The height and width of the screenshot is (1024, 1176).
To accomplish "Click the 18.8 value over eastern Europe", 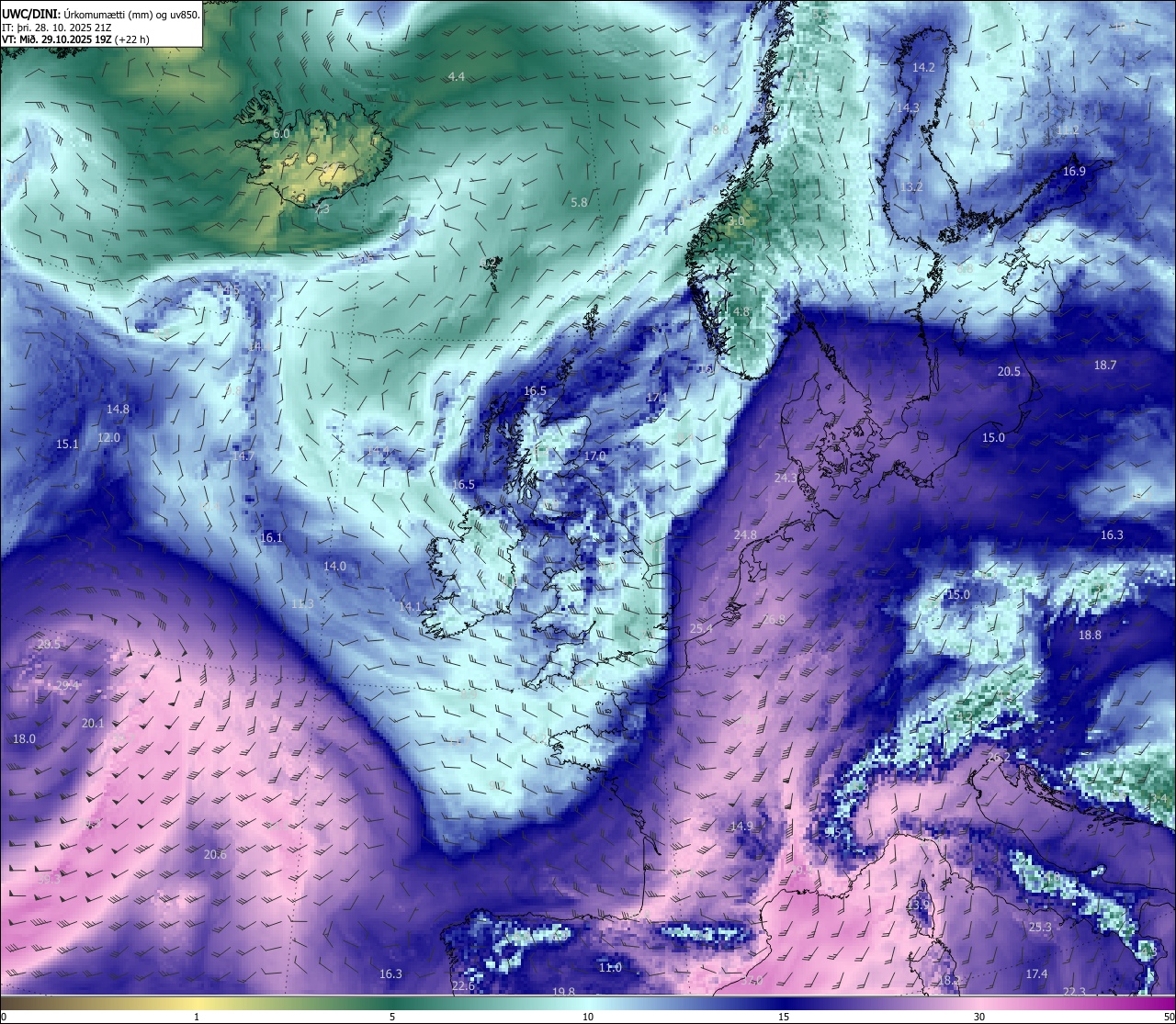I will [x=1090, y=636].
